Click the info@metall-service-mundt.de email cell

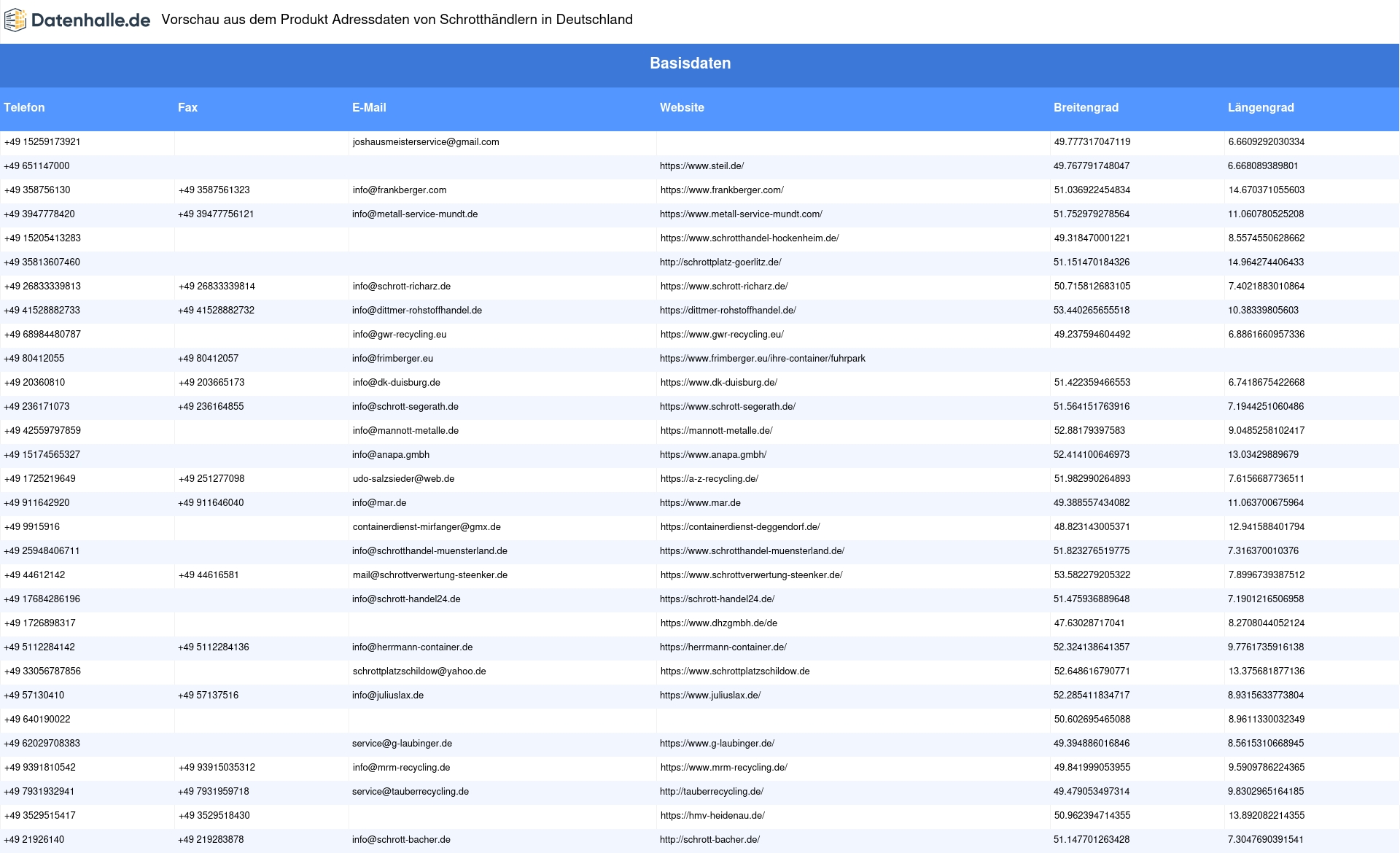click(x=415, y=214)
